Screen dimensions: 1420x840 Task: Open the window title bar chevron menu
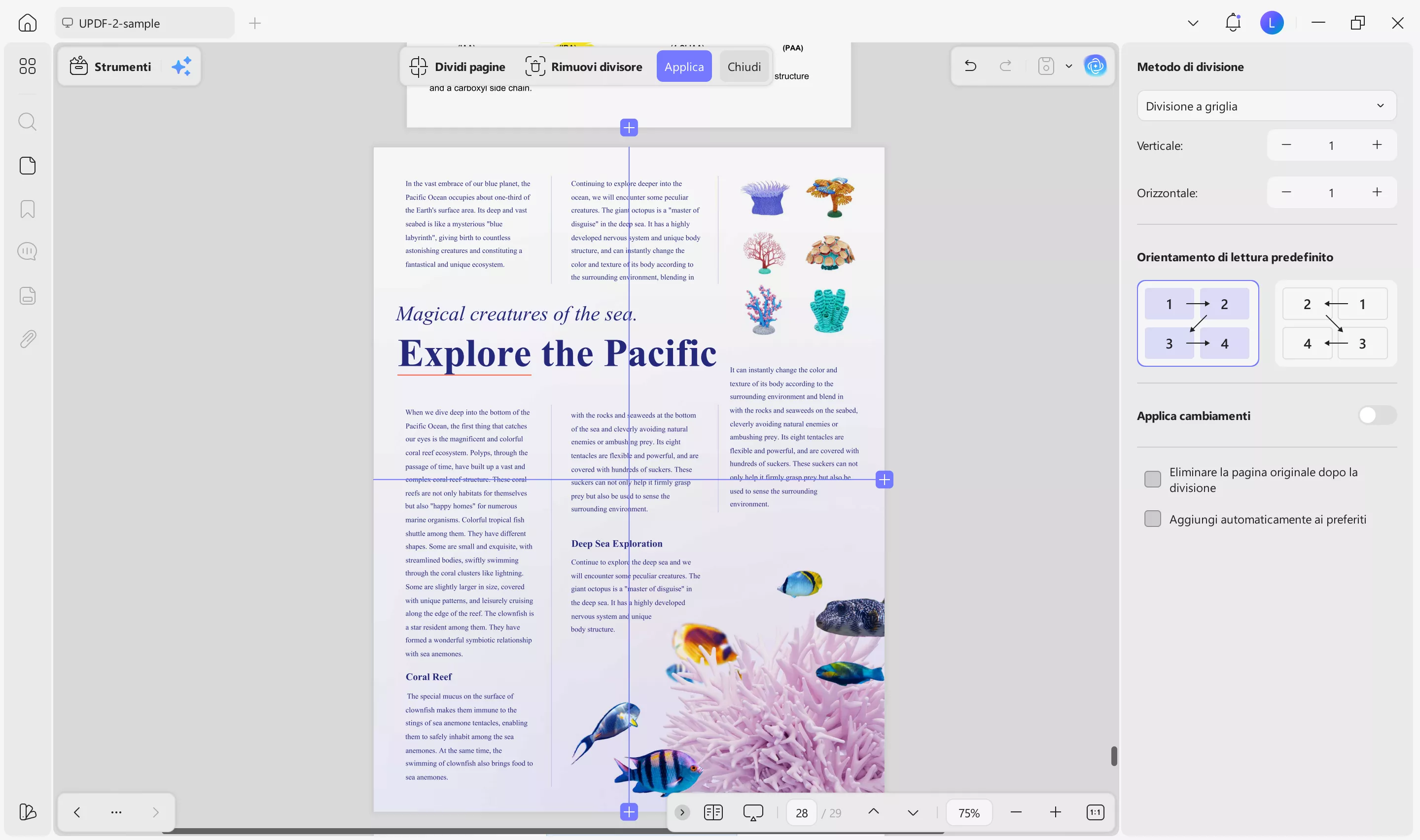point(1193,23)
